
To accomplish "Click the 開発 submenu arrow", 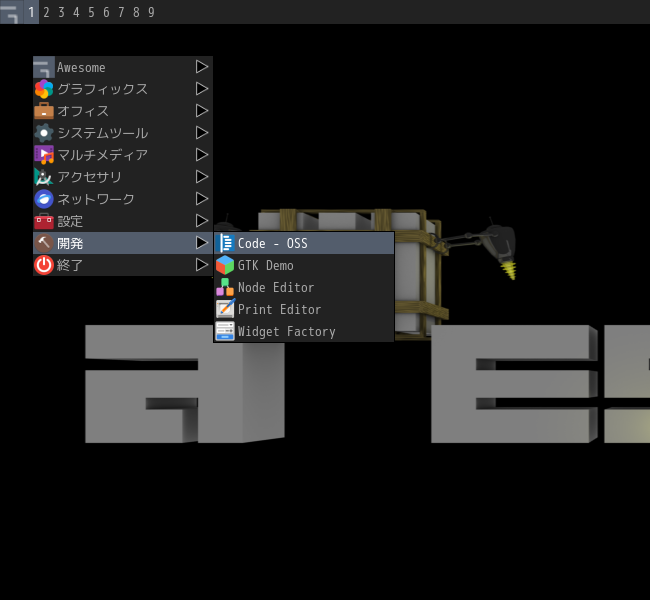I will pos(202,243).
